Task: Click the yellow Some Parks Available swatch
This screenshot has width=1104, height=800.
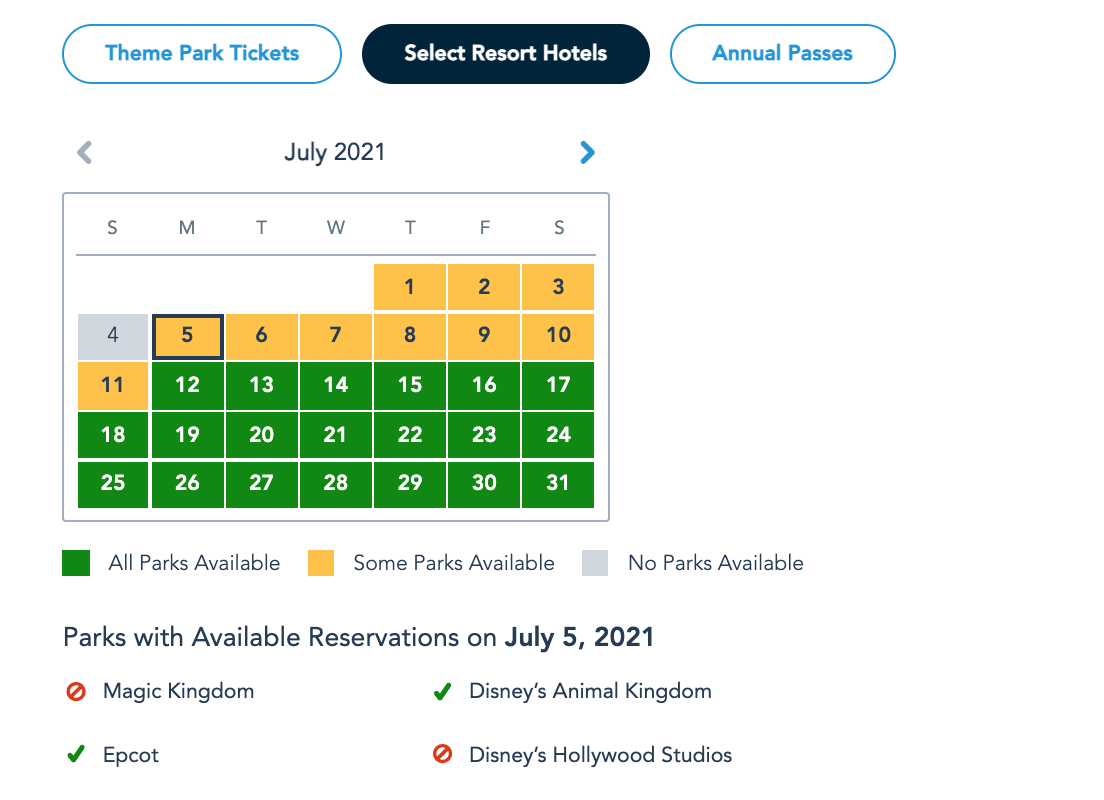Action: pos(320,563)
